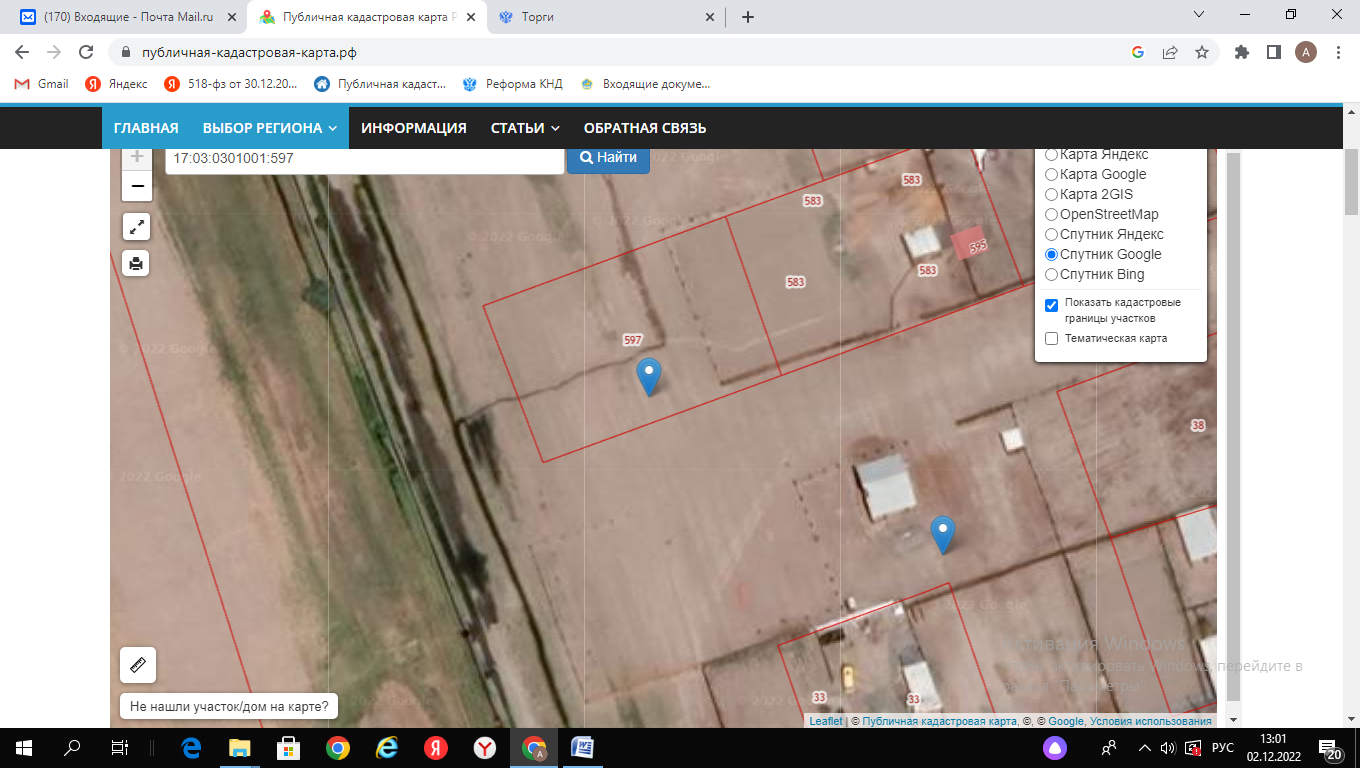Click the print map icon
The width and height of the screenshot is (1360, 768).
pos(137,263)
